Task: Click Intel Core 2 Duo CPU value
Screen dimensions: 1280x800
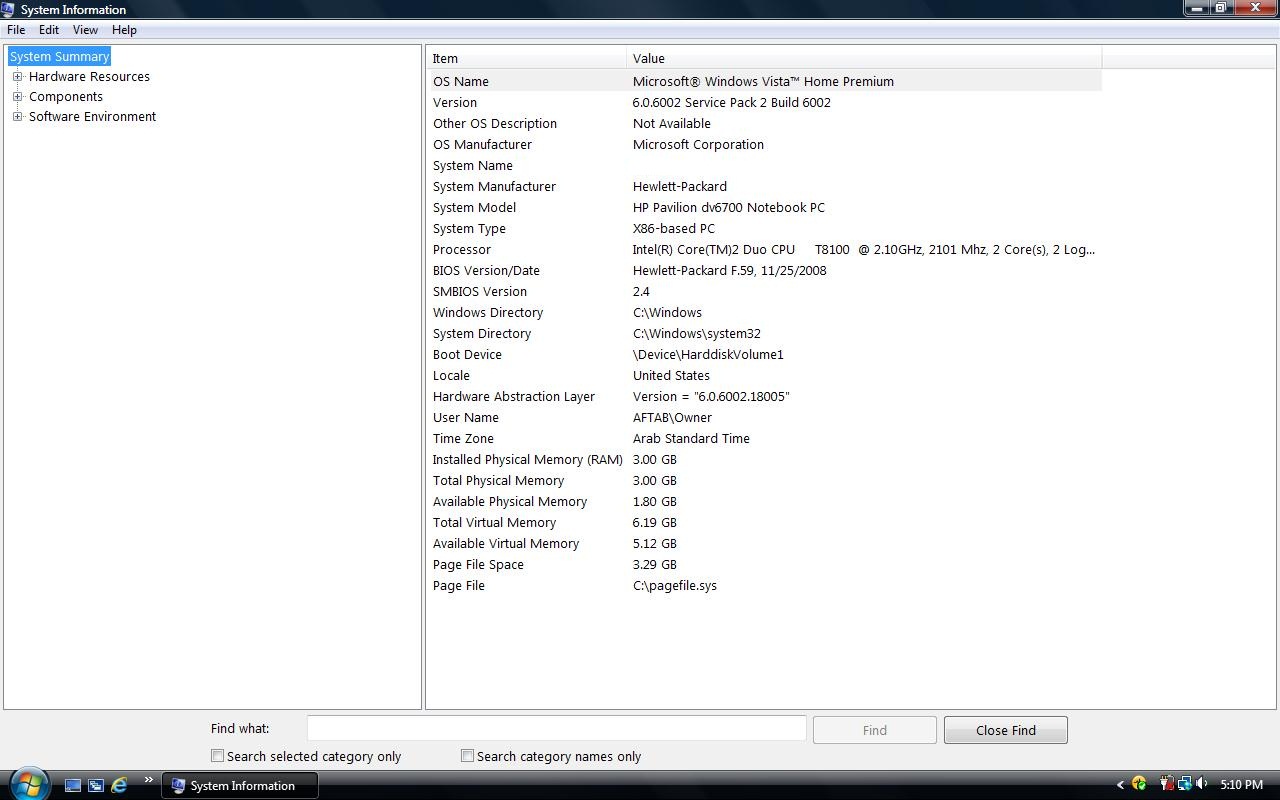Action: point(864,249)
